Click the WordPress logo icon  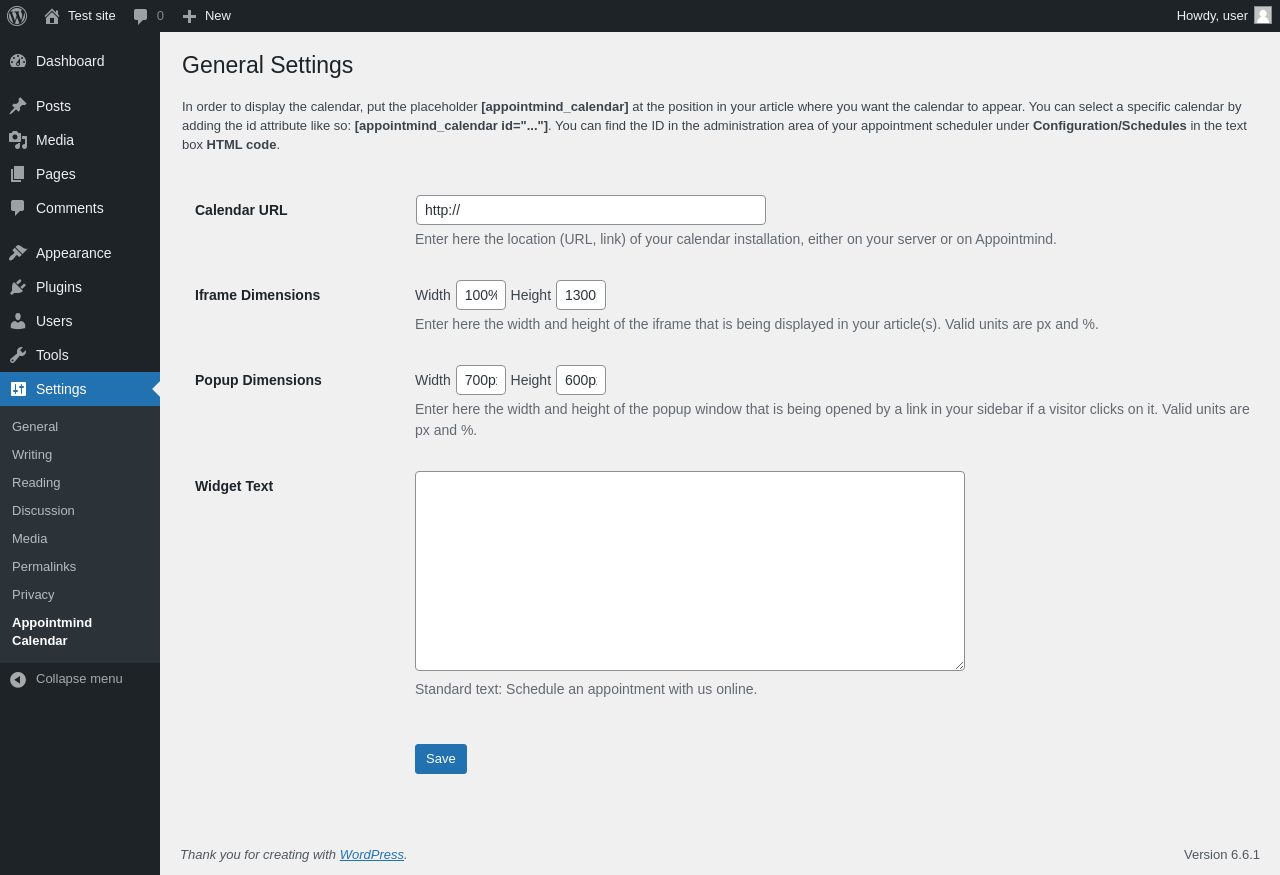tap(17, 16)
